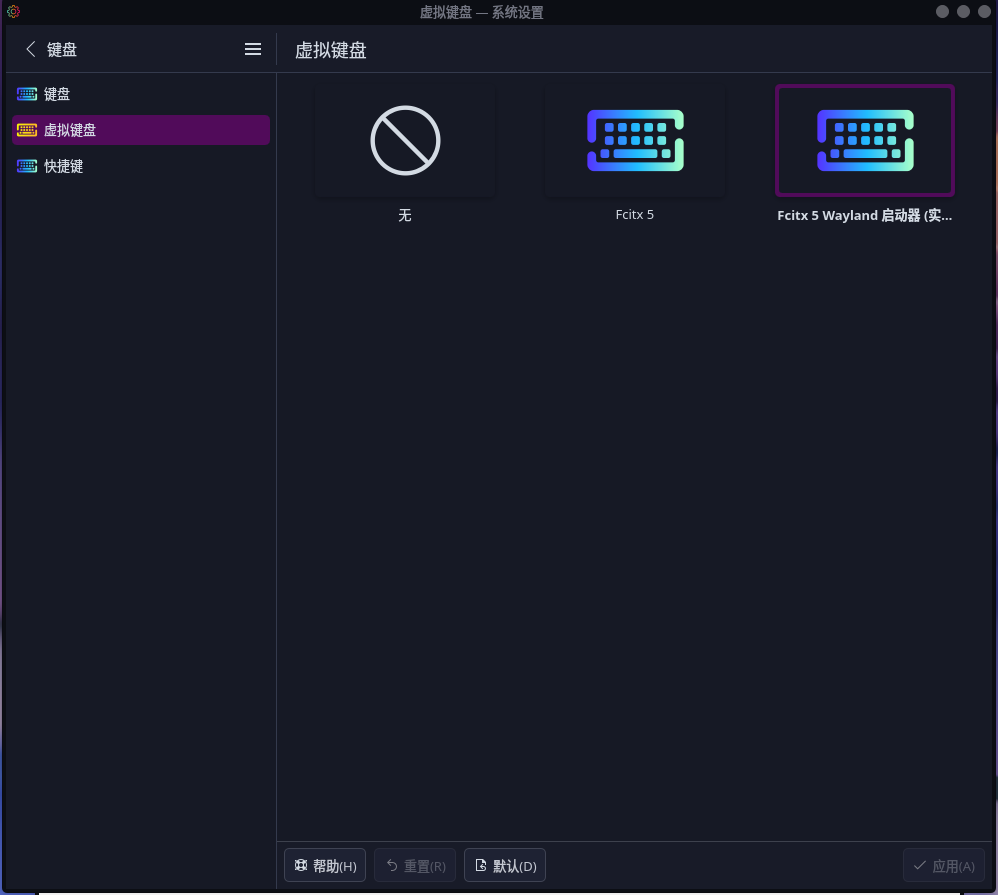This screenshot has width=998, height=895.
Task: Click the system settings icon in title bar
Action: (13, 12)
